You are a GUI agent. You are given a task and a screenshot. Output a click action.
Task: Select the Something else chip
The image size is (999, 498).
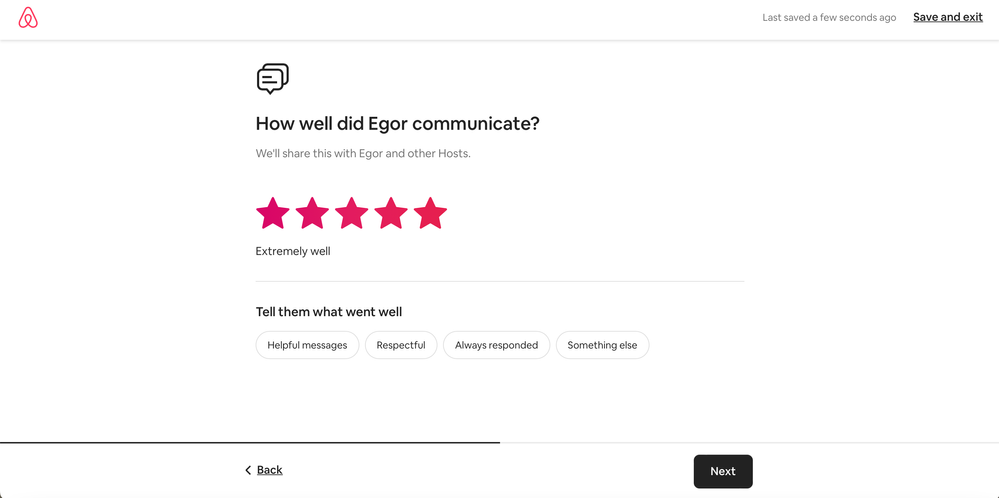click(602, 345)
